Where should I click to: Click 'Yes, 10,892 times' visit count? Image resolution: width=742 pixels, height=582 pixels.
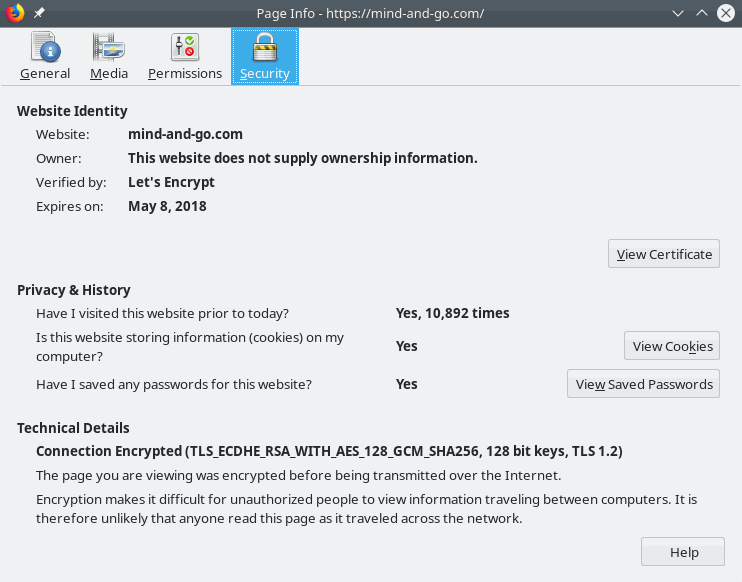452,313
